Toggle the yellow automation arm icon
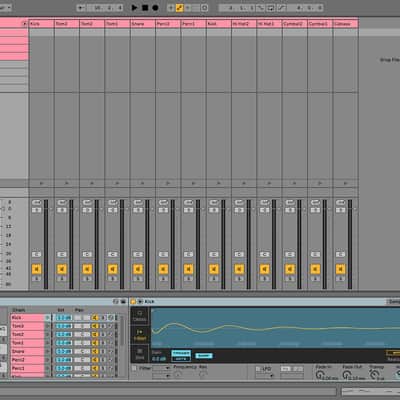 click(x=179, y=7)
